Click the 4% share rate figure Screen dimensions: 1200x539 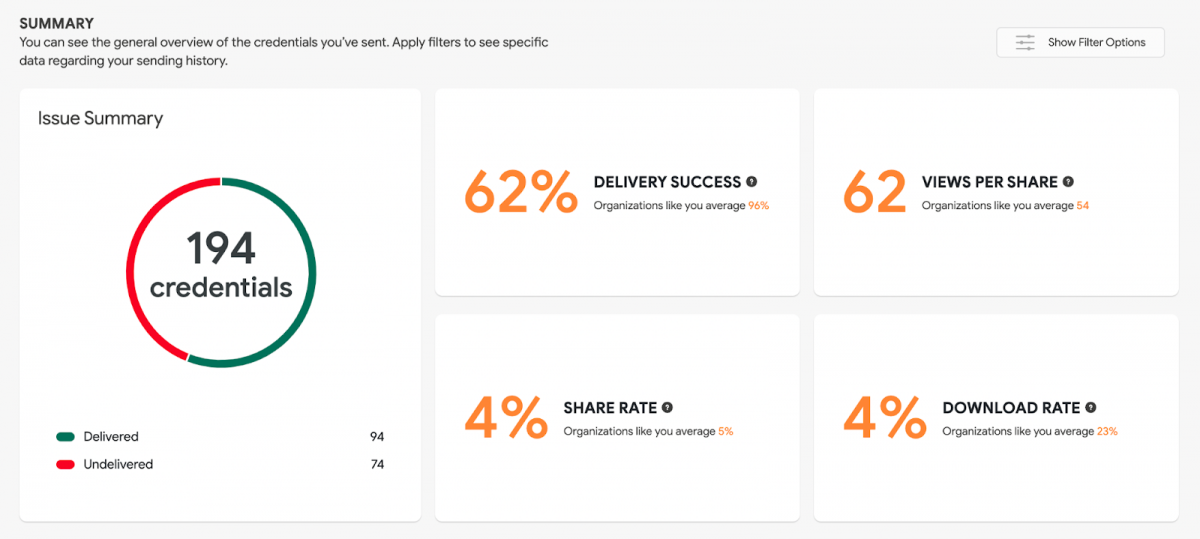tap(506, 417)
